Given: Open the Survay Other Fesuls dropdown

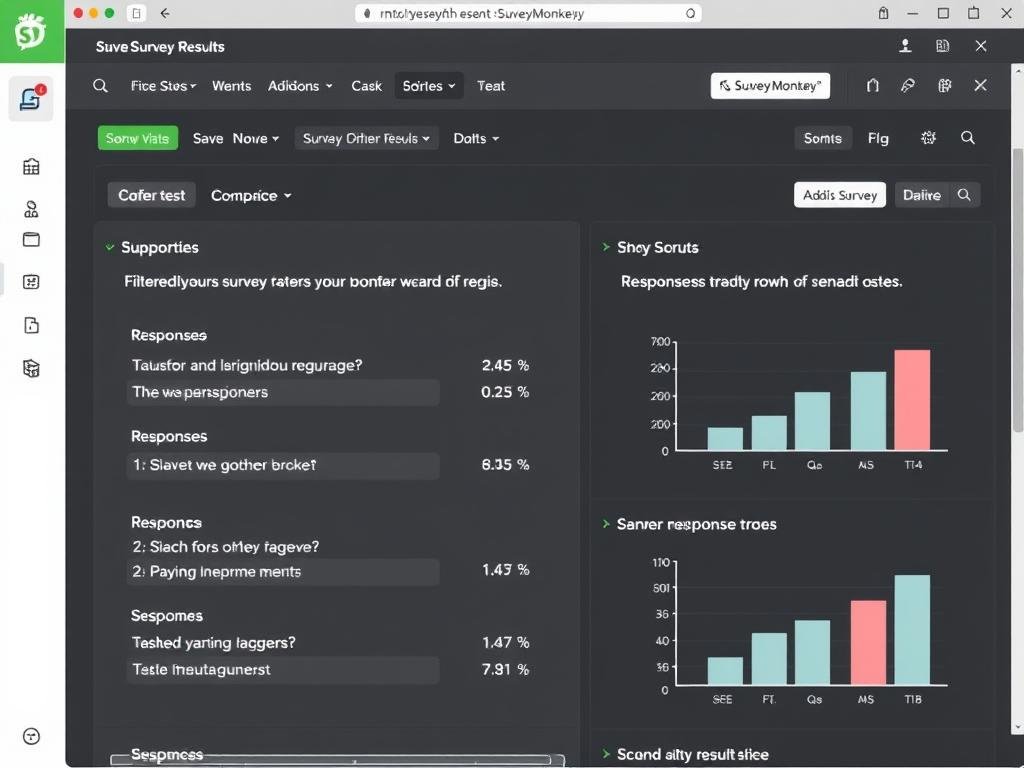Looking at the screenshot, I should (x=367, y=138).
